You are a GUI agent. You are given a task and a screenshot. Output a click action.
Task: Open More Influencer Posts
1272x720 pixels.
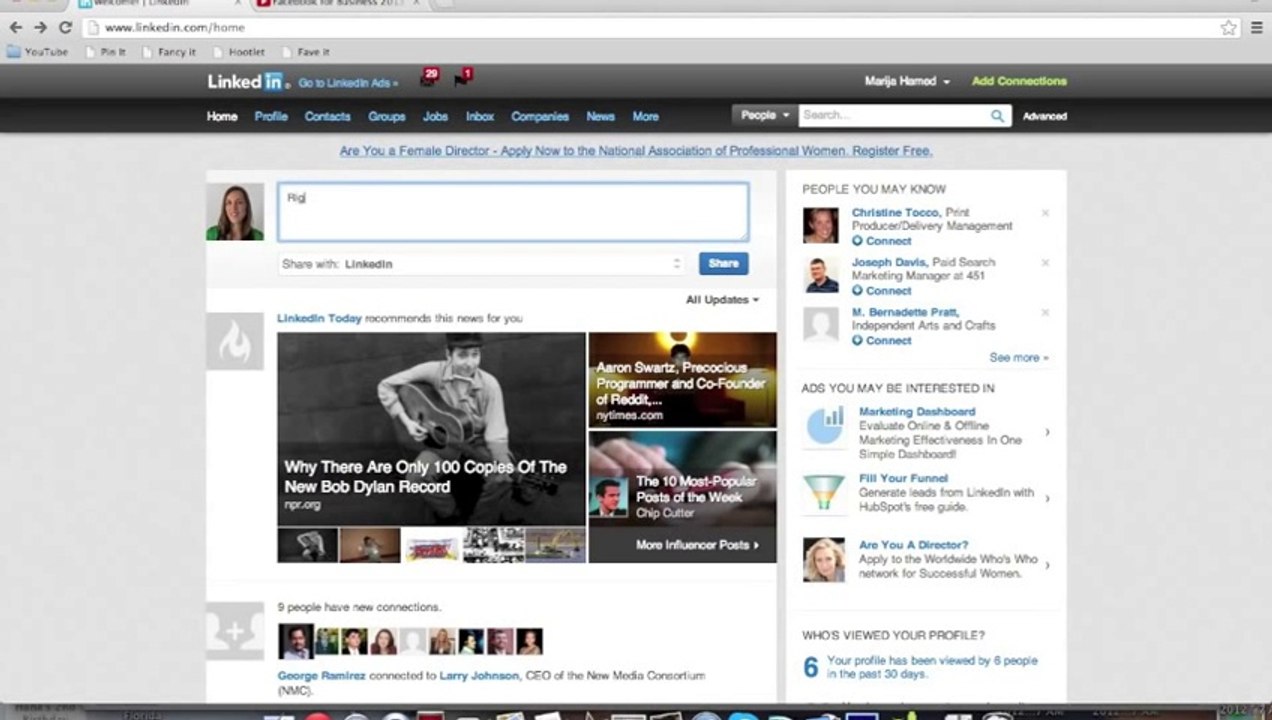click(697, 545)
